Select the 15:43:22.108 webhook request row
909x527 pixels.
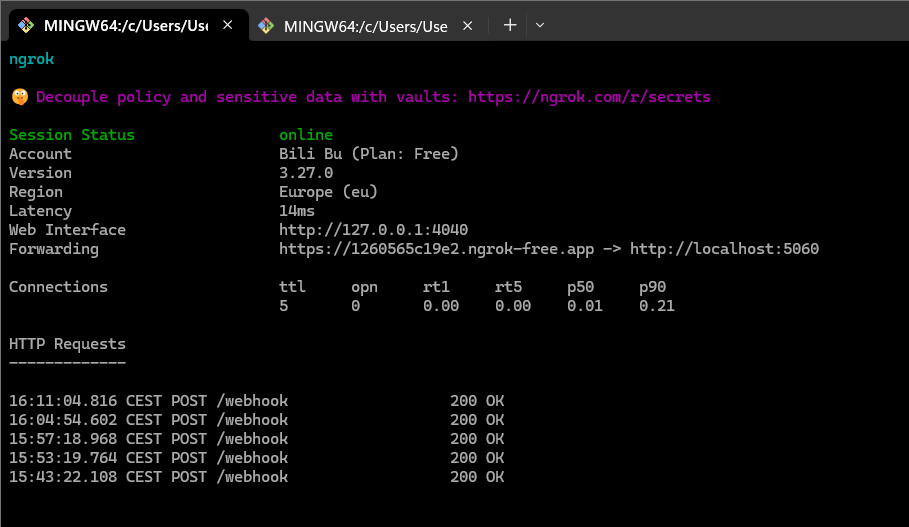(256, 477)
